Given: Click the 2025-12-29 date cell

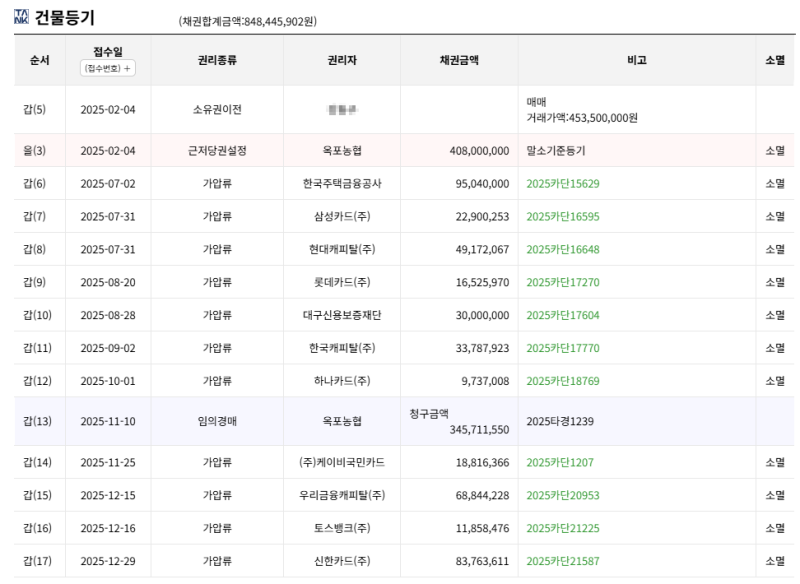Looking at the screenshot, I should [108, 561].
